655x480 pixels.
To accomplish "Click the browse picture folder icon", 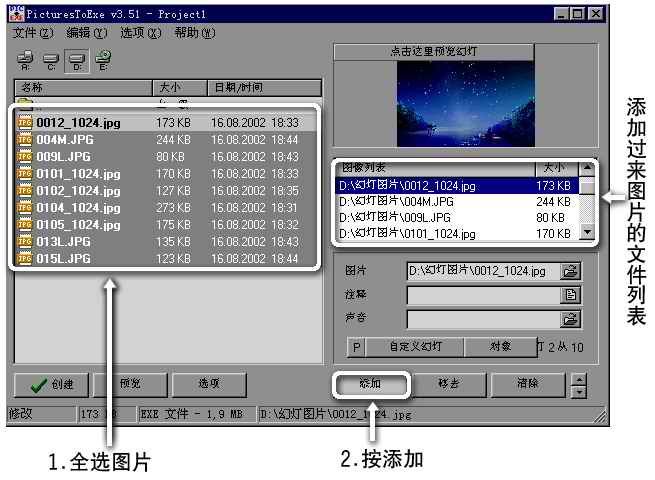I will [x=570, y=272].
